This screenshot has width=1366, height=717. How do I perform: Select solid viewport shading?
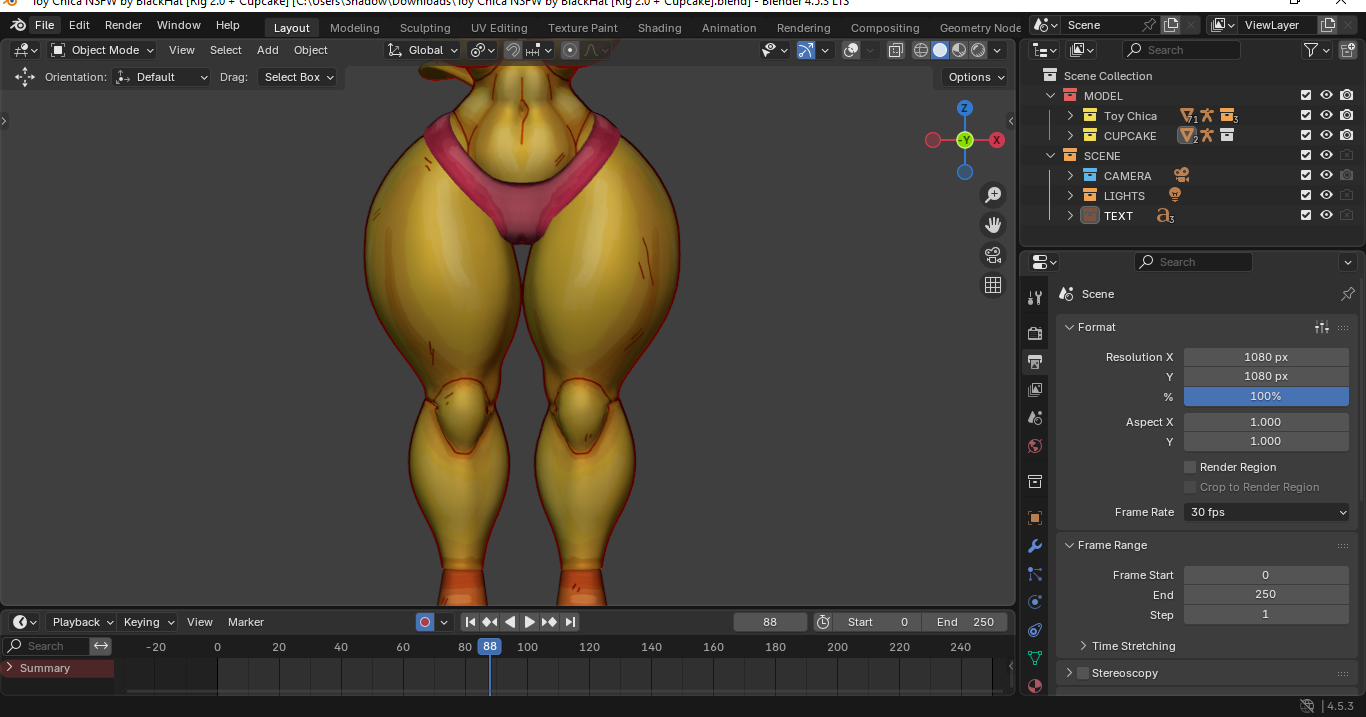tap(940, 50)
